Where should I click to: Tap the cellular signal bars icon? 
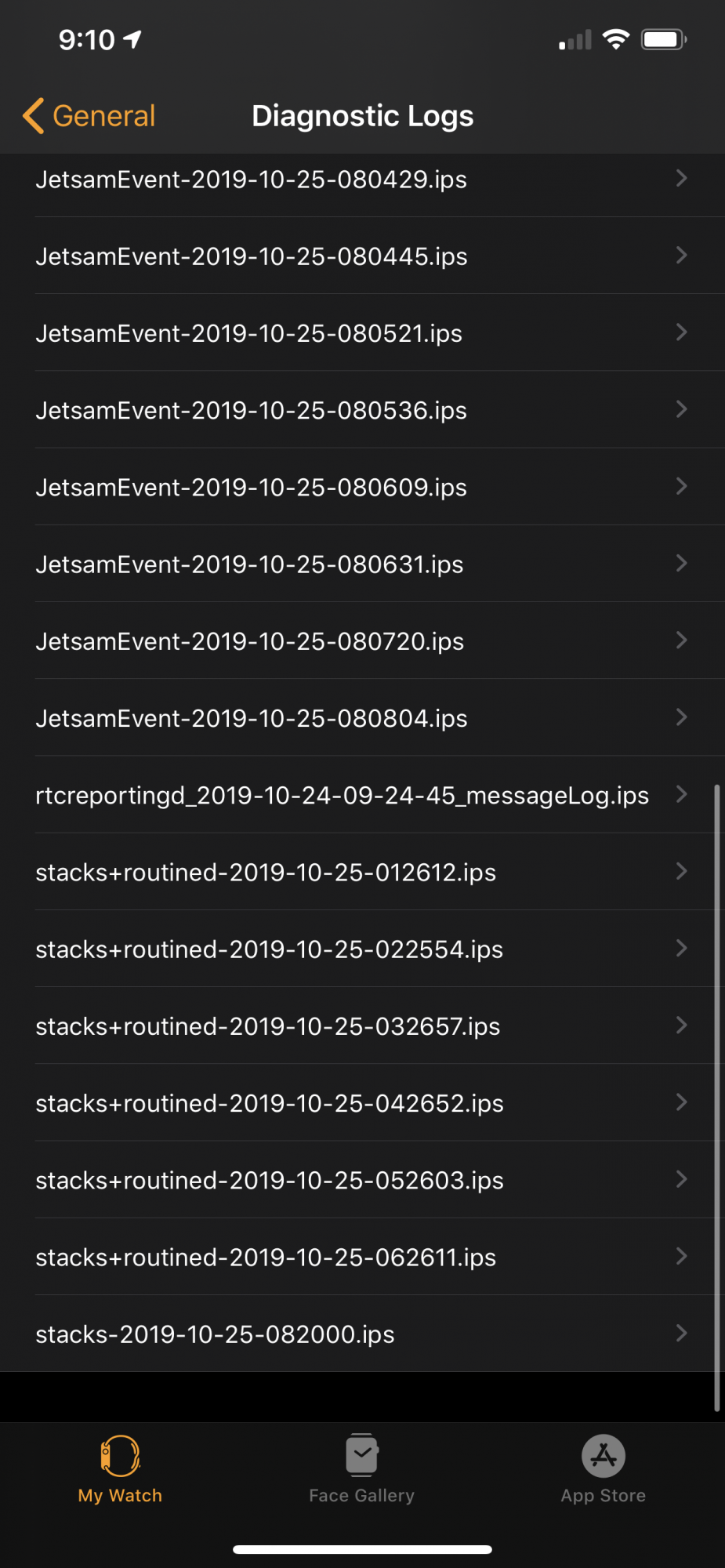pos(575,40)
